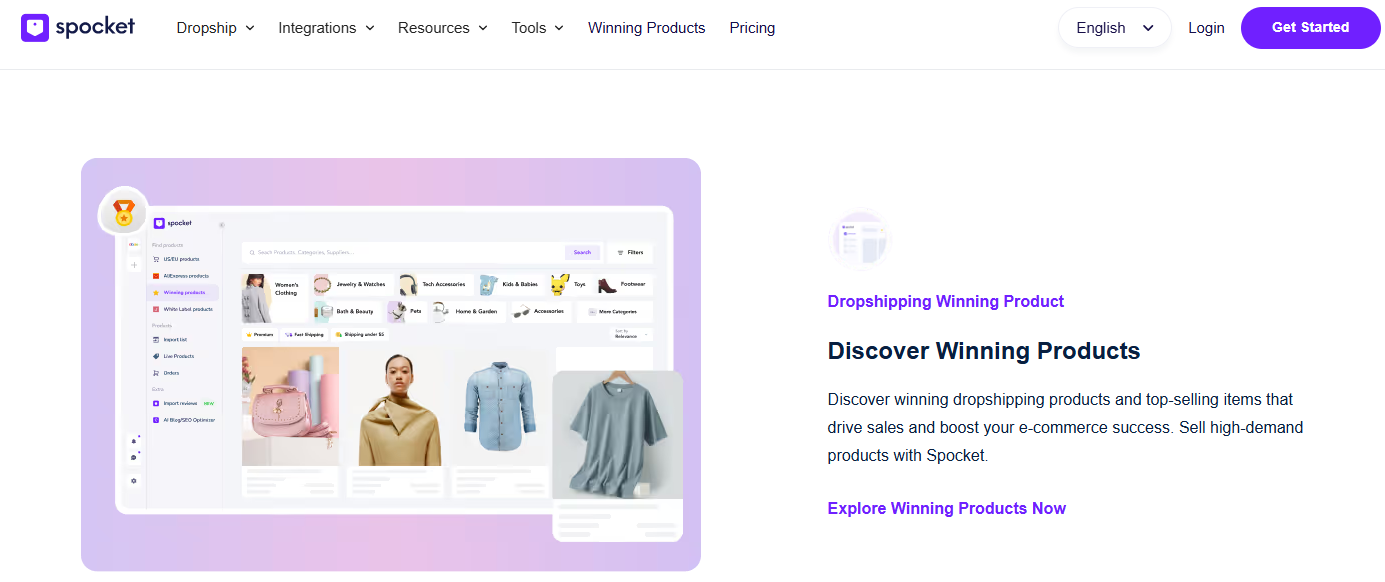
Task: Click the Spocket logo in the navbar
Action: click(78, 27)
